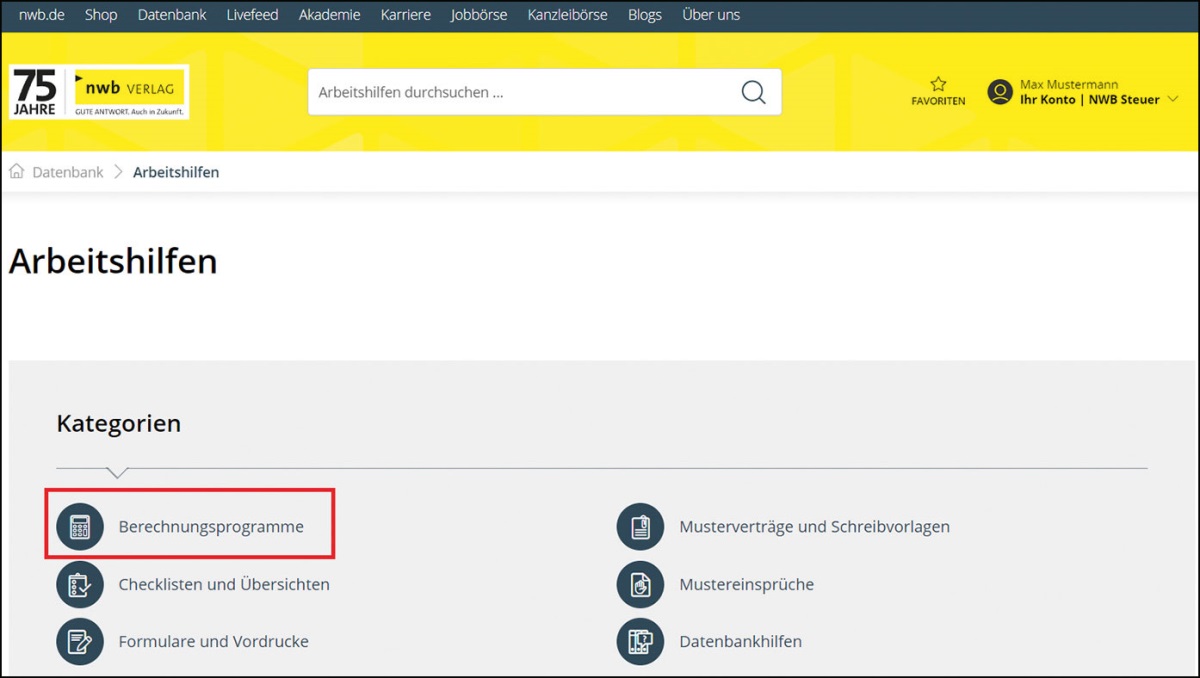The width and height of the screenshot is (1200, 678).
Task: Open the Mustereinsprüche category link
Action: pos(746,585)
